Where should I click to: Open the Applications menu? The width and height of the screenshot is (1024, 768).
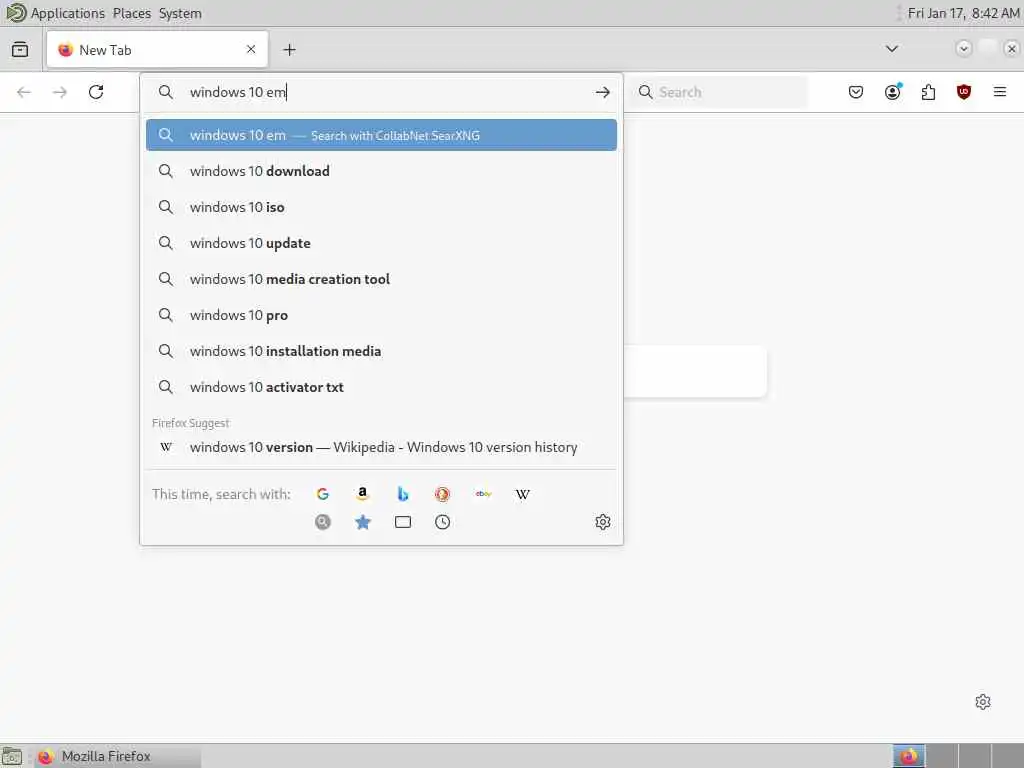pos(68,13)
